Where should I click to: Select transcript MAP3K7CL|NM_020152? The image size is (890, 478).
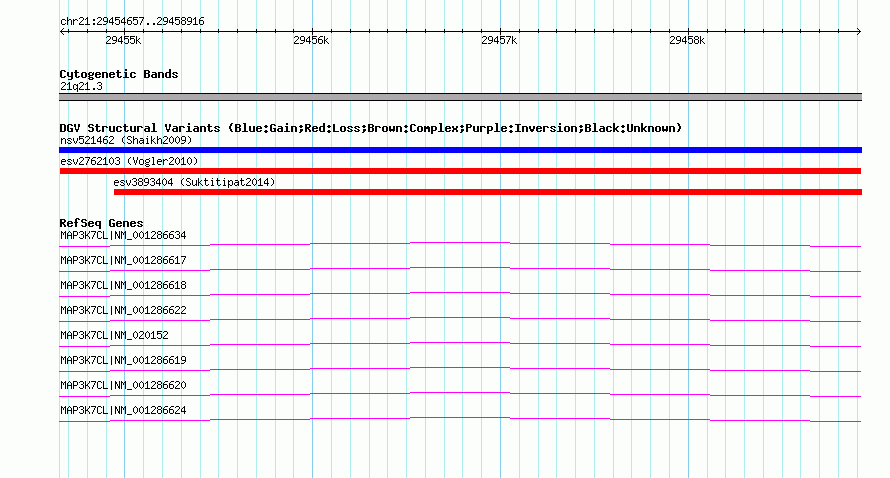click(x=114, y=335)
